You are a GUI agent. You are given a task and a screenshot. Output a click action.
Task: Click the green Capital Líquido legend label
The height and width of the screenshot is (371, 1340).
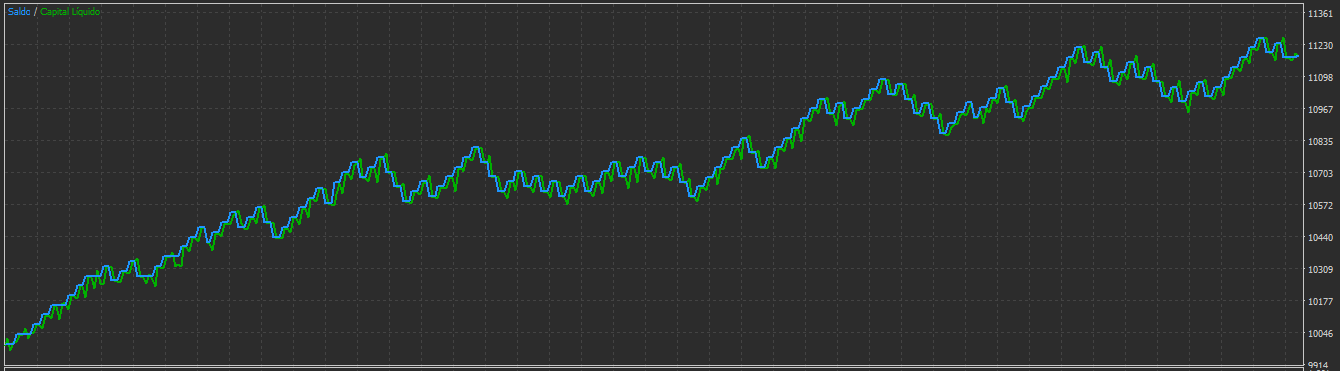(x=70, y=11)
